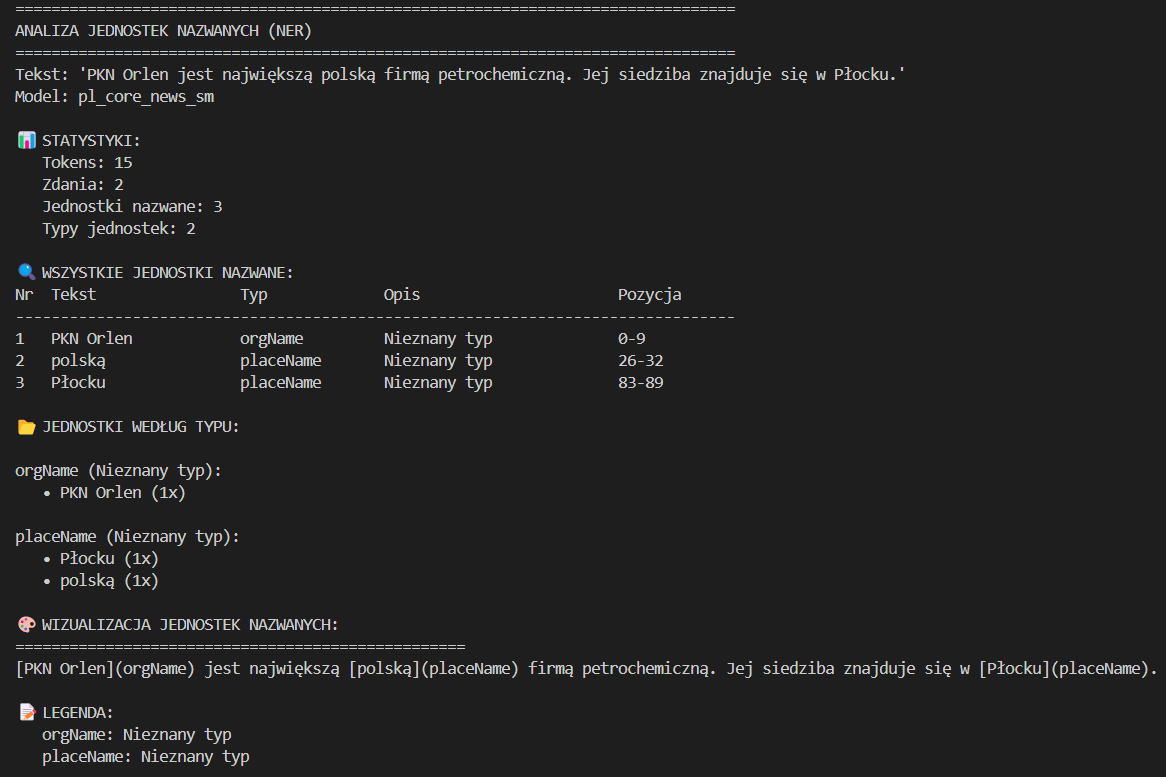This screenshot has width=1166, height=777.
Task: Click the magnifying glass emoji icon
Action: coord(27,272)
